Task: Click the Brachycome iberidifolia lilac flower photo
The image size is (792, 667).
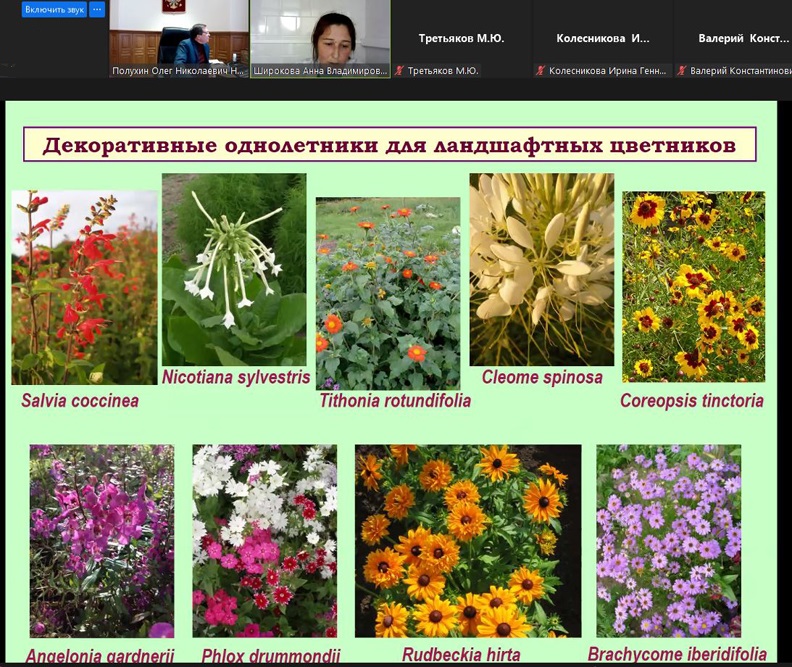Action: point(668,541)
